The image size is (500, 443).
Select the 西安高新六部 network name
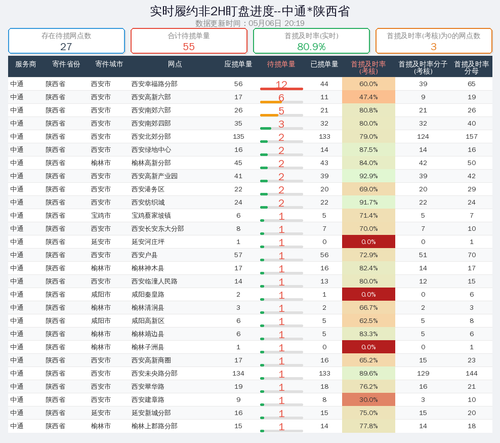coord(151,97)
